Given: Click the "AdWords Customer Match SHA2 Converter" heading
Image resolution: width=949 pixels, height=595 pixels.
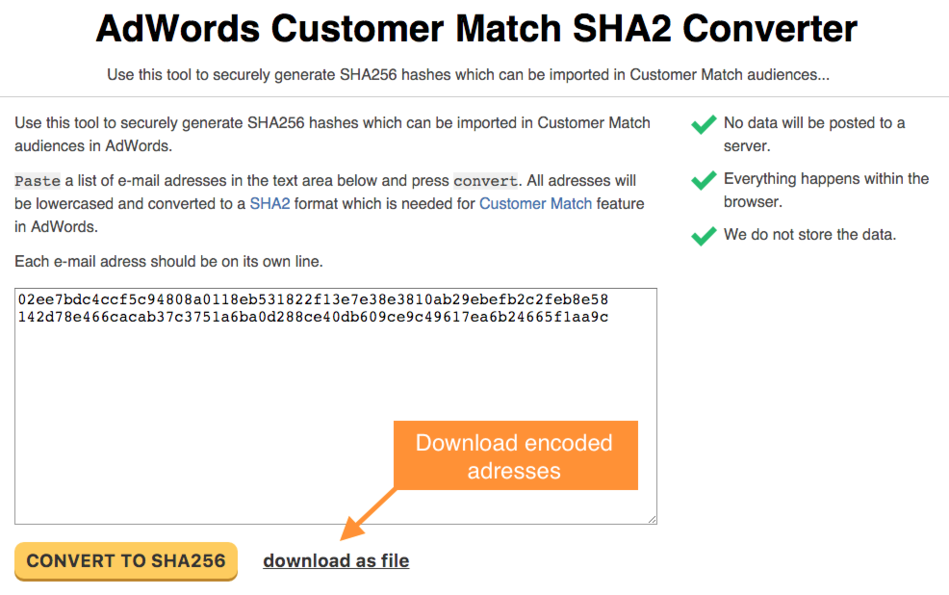Looking at the screenshot, I should 476,29.
